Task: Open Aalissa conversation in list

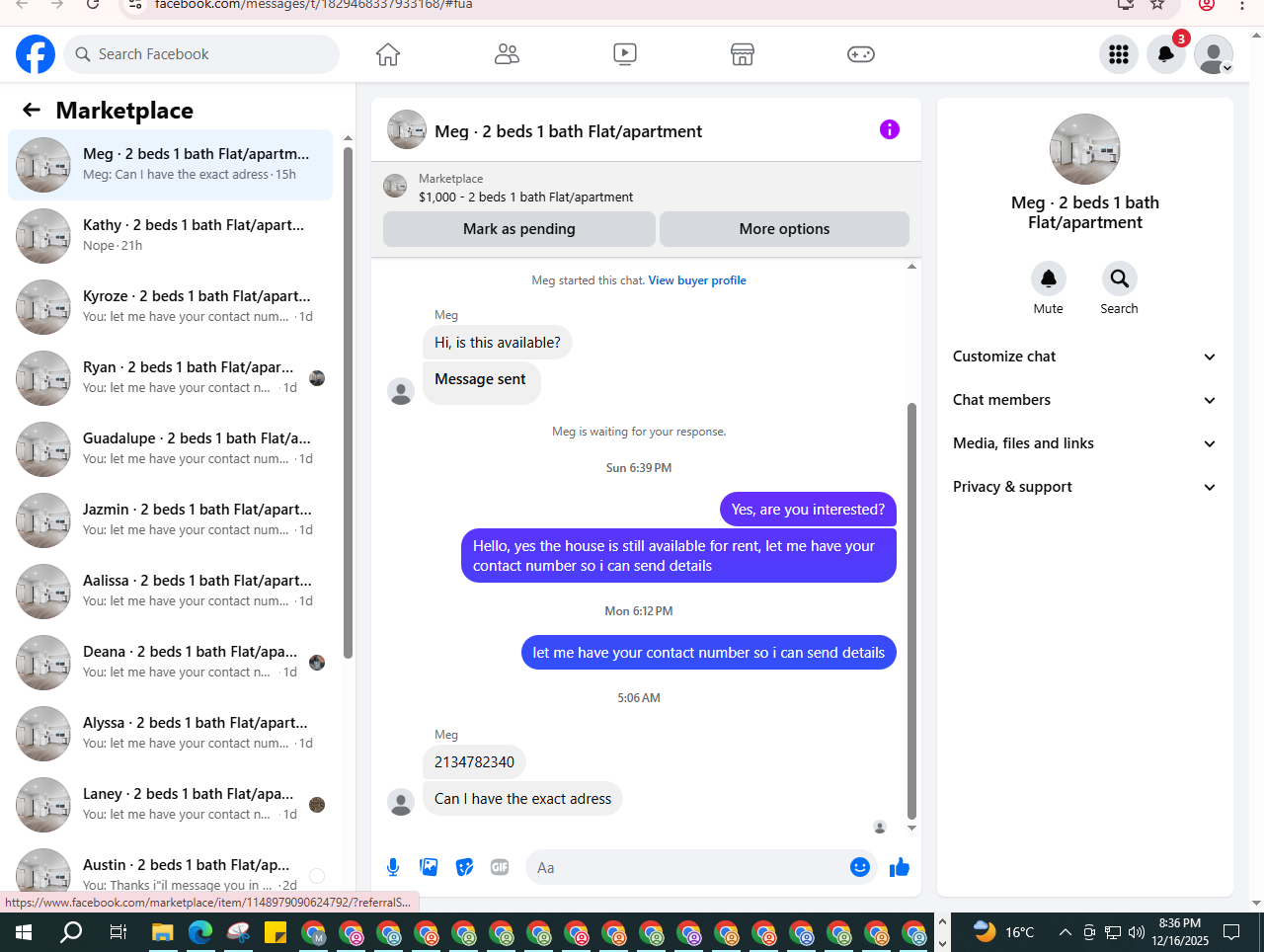Action: (170, 592)
